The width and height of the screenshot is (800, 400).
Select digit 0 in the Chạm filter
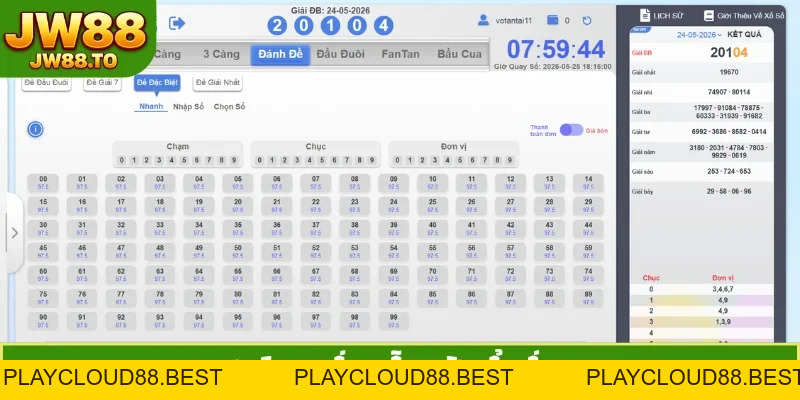click(121, 160)
